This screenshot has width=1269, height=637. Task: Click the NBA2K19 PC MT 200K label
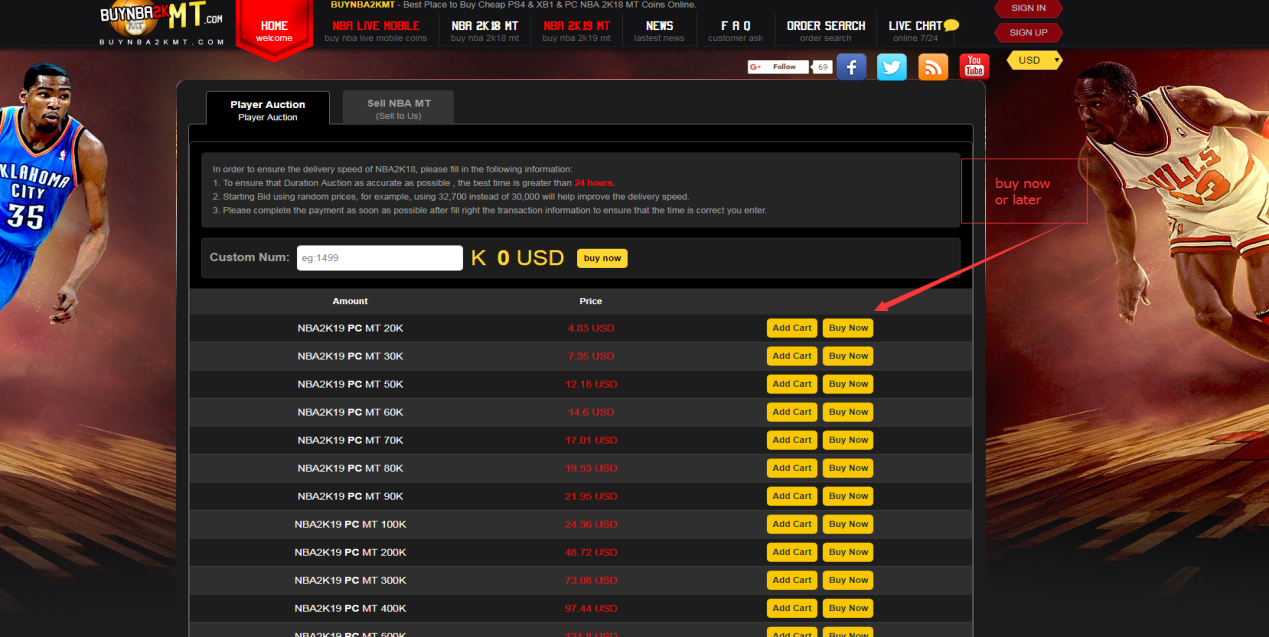coord(350,552)
